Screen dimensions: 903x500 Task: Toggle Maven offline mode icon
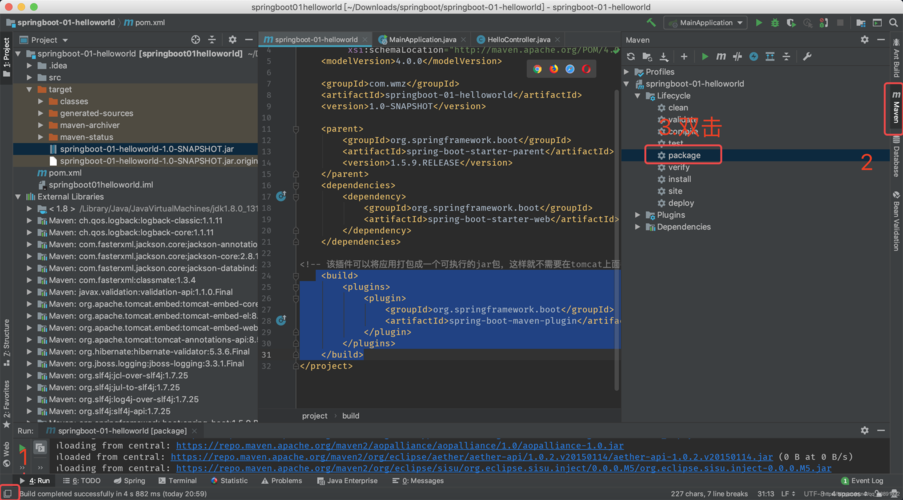(x=737, y=56)
